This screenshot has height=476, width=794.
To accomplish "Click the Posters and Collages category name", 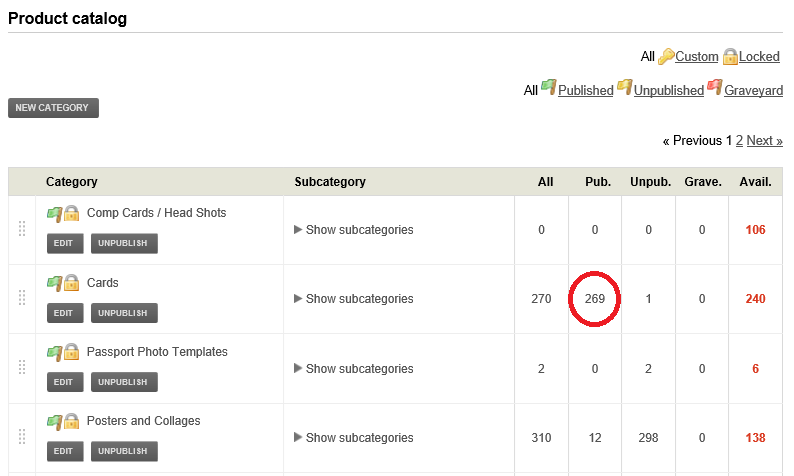I will pos(143,421).
